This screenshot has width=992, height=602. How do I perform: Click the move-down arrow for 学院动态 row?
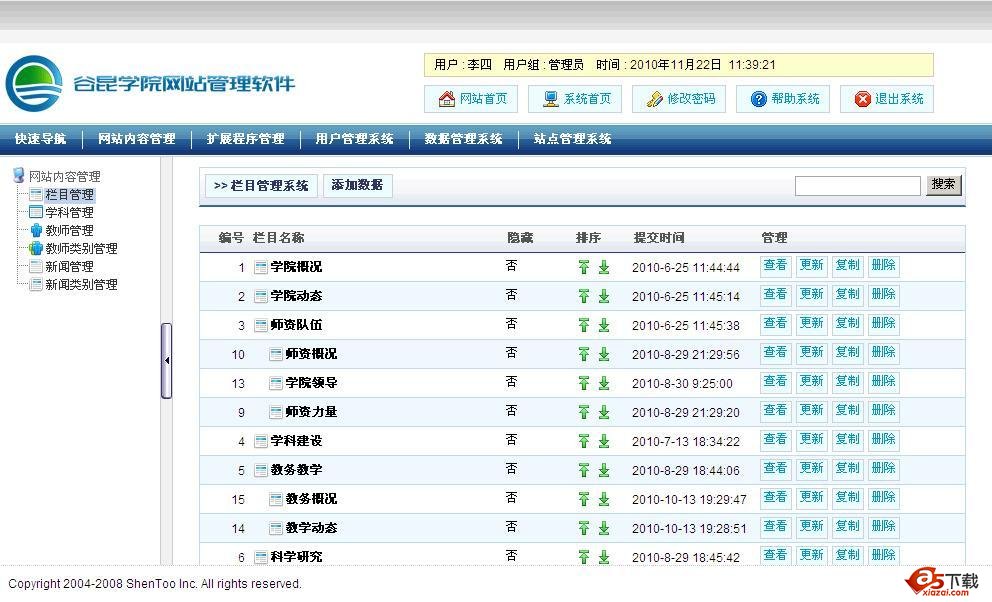point(604,296)
